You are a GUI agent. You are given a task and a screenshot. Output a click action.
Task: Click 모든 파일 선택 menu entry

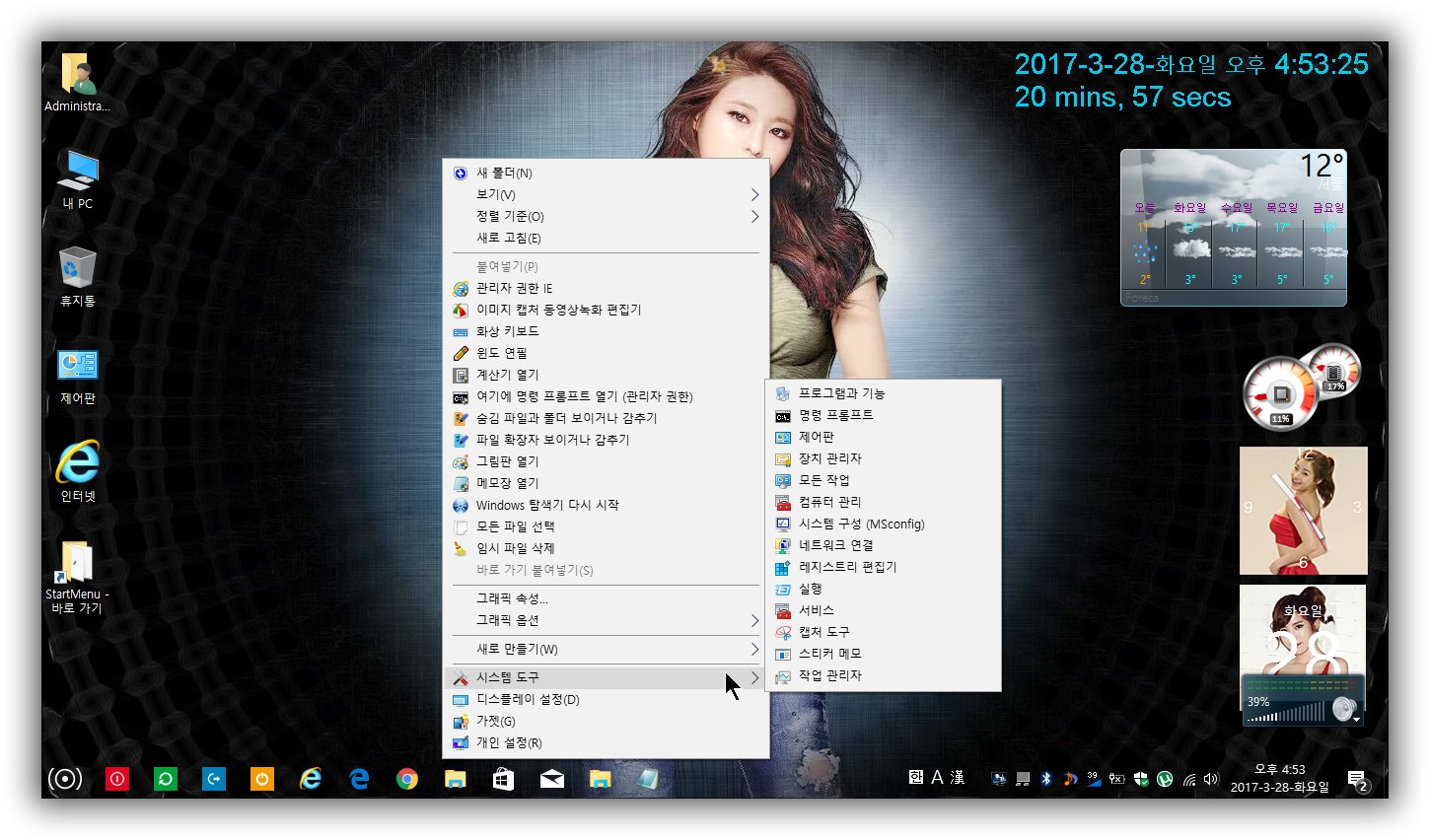click(606, 526)
